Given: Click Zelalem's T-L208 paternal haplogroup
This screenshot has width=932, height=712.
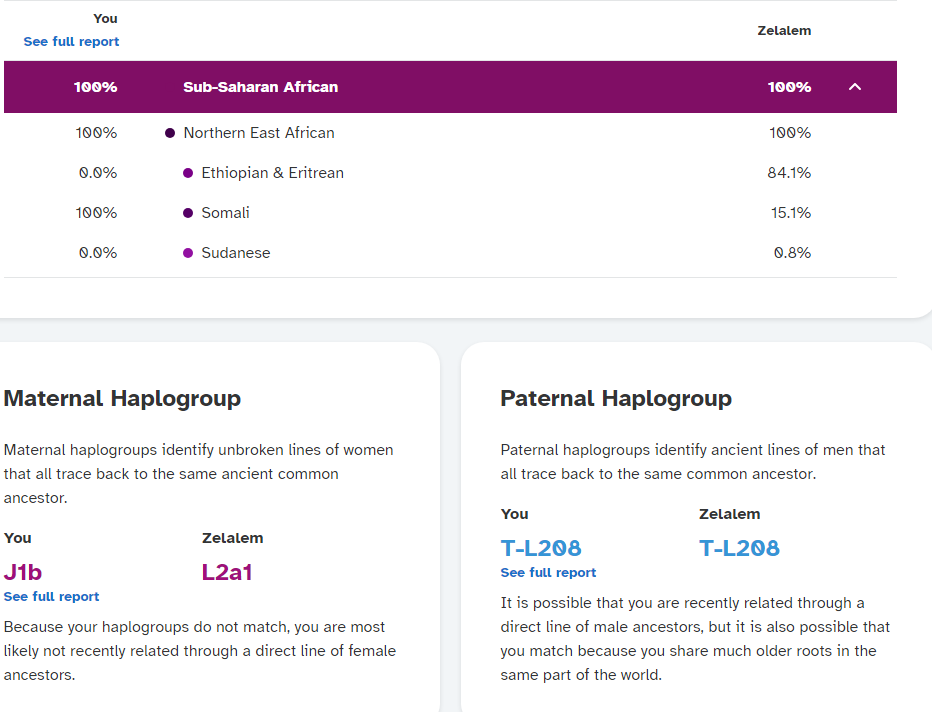Looking at the screenshot, I should click(x=739, y=548).
